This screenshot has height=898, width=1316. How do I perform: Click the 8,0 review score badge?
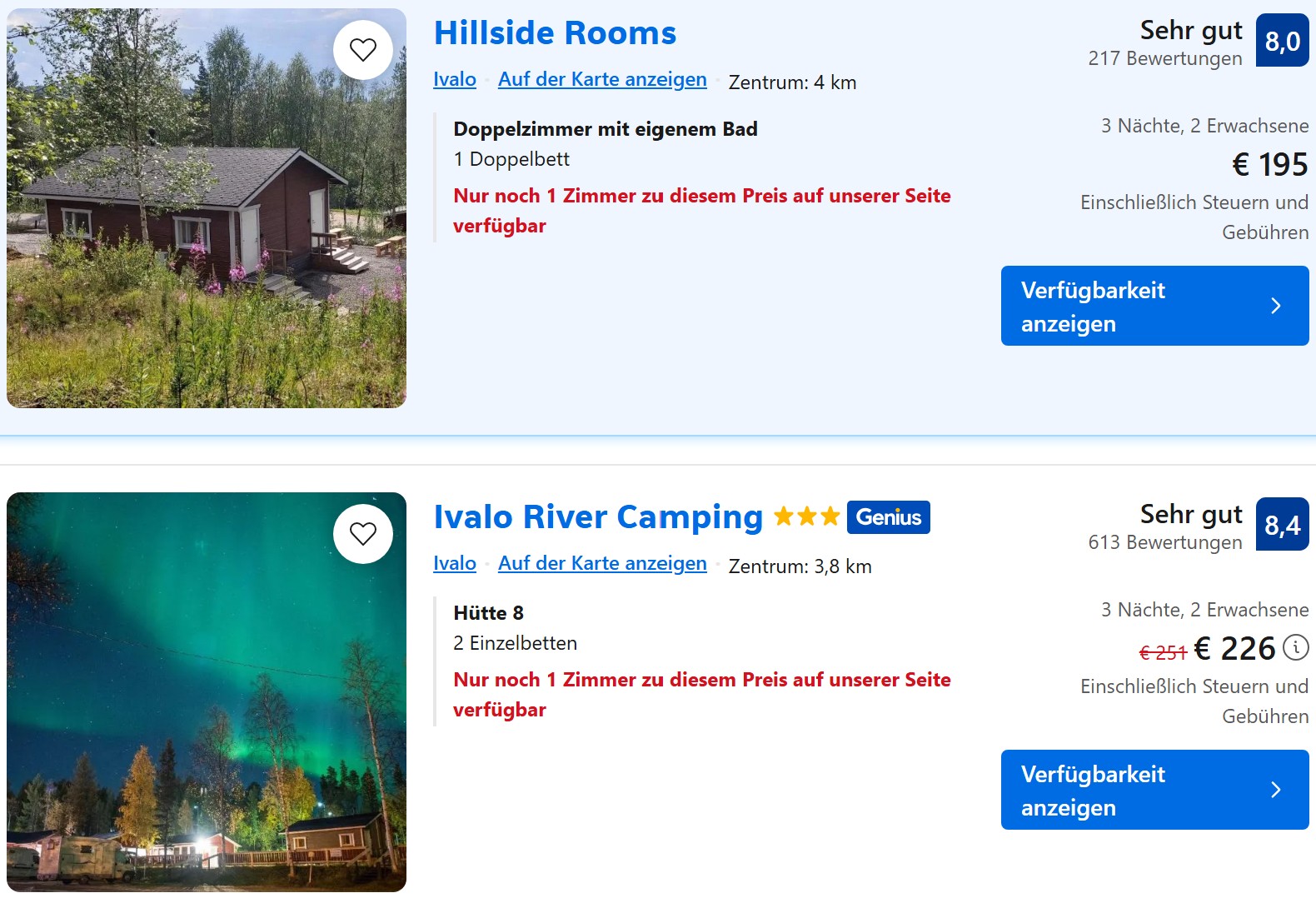(x=1283, y=40)
